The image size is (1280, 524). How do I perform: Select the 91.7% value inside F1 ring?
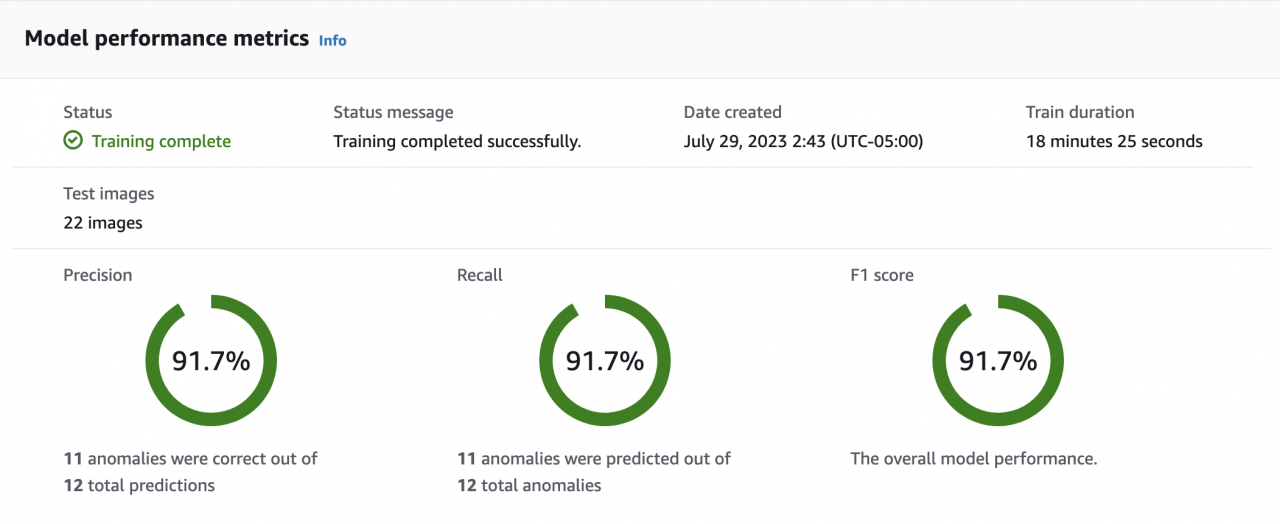[998, 361]
